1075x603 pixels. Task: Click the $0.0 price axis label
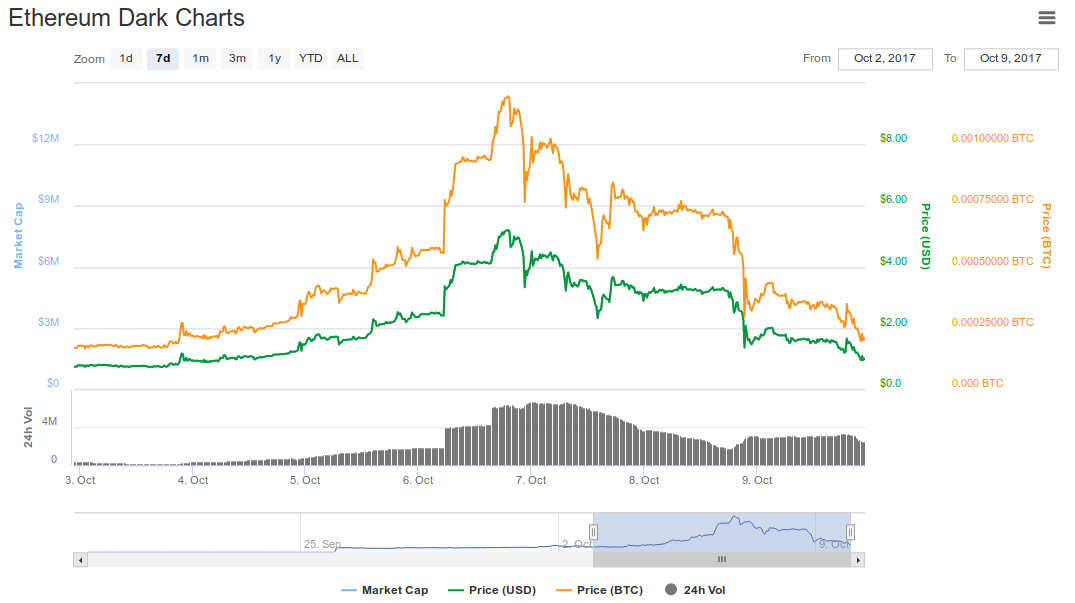point(891,383)
